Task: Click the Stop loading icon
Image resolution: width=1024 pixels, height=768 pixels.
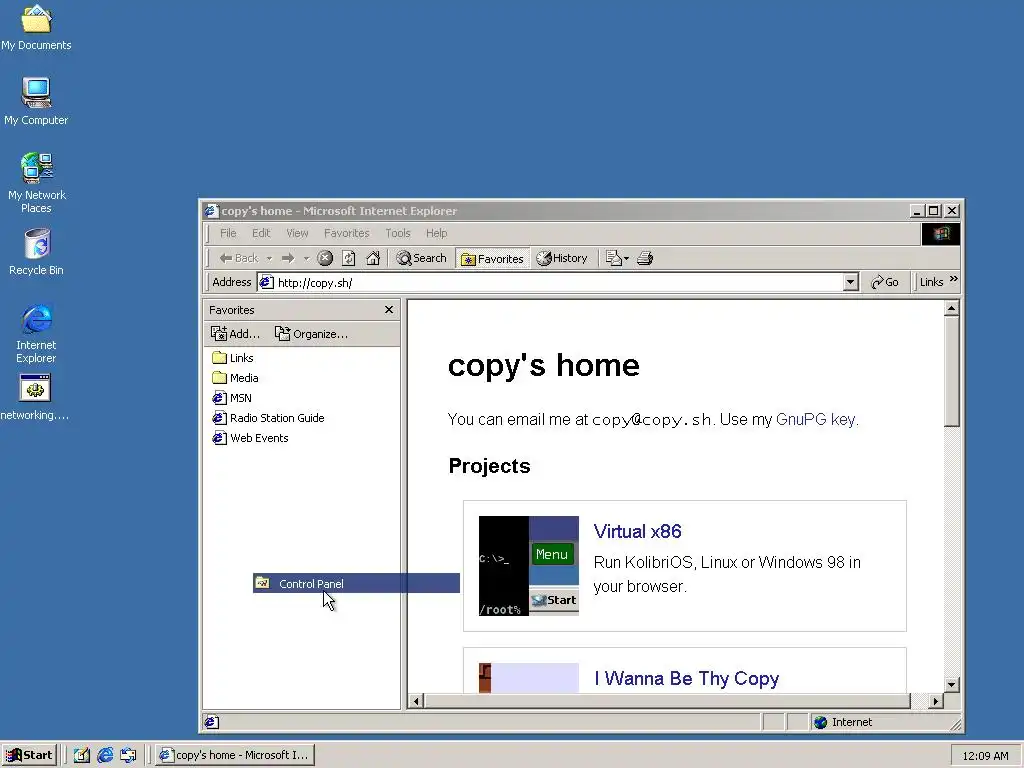Action: click(325, 258)
